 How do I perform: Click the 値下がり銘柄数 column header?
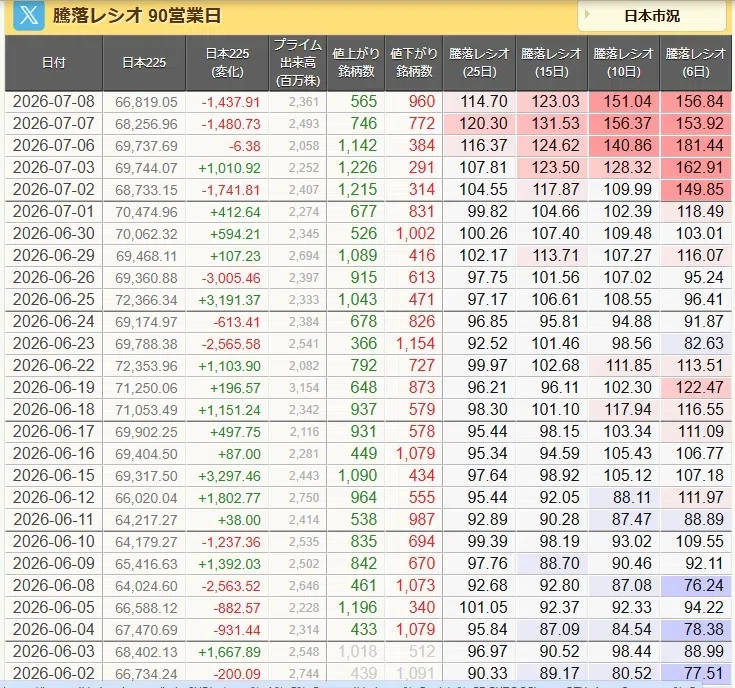point(413,63)
